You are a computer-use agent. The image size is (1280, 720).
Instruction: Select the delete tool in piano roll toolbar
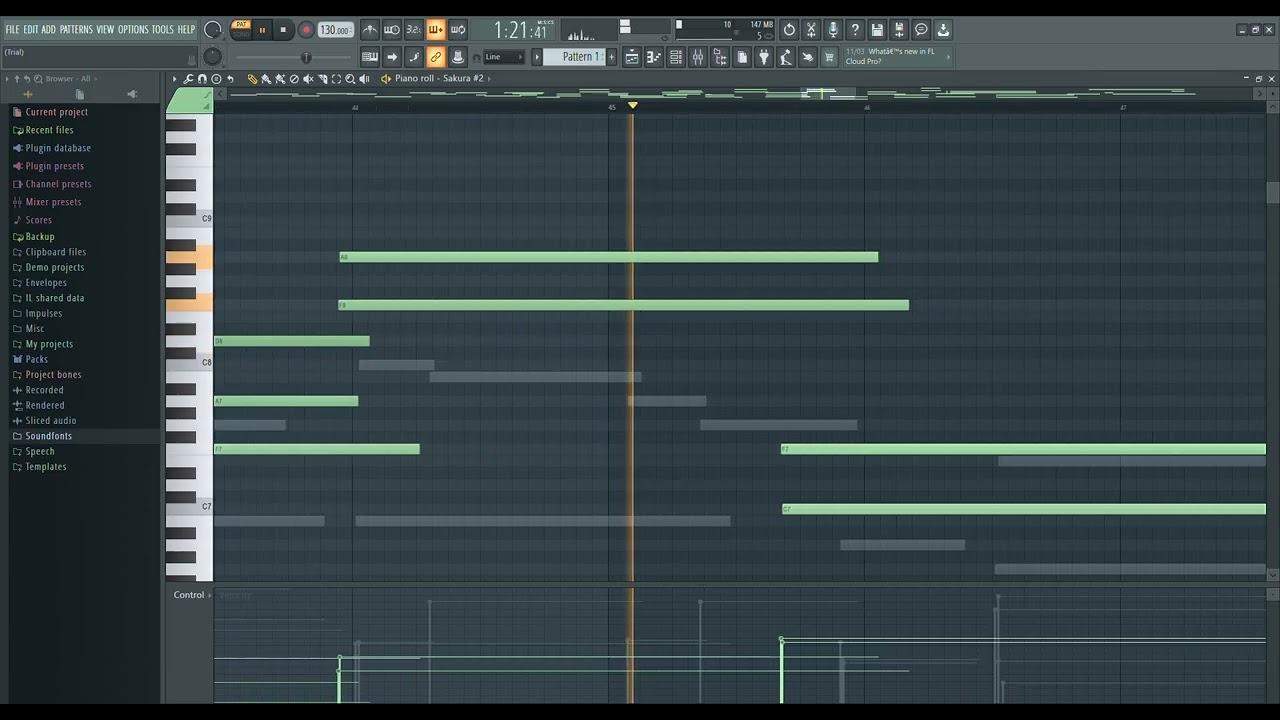click(x=294, y=79)
